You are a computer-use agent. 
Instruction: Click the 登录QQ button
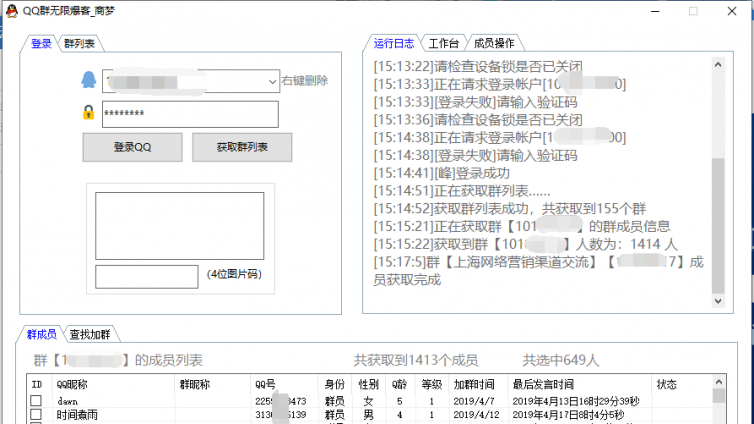[x=132, y=147]
